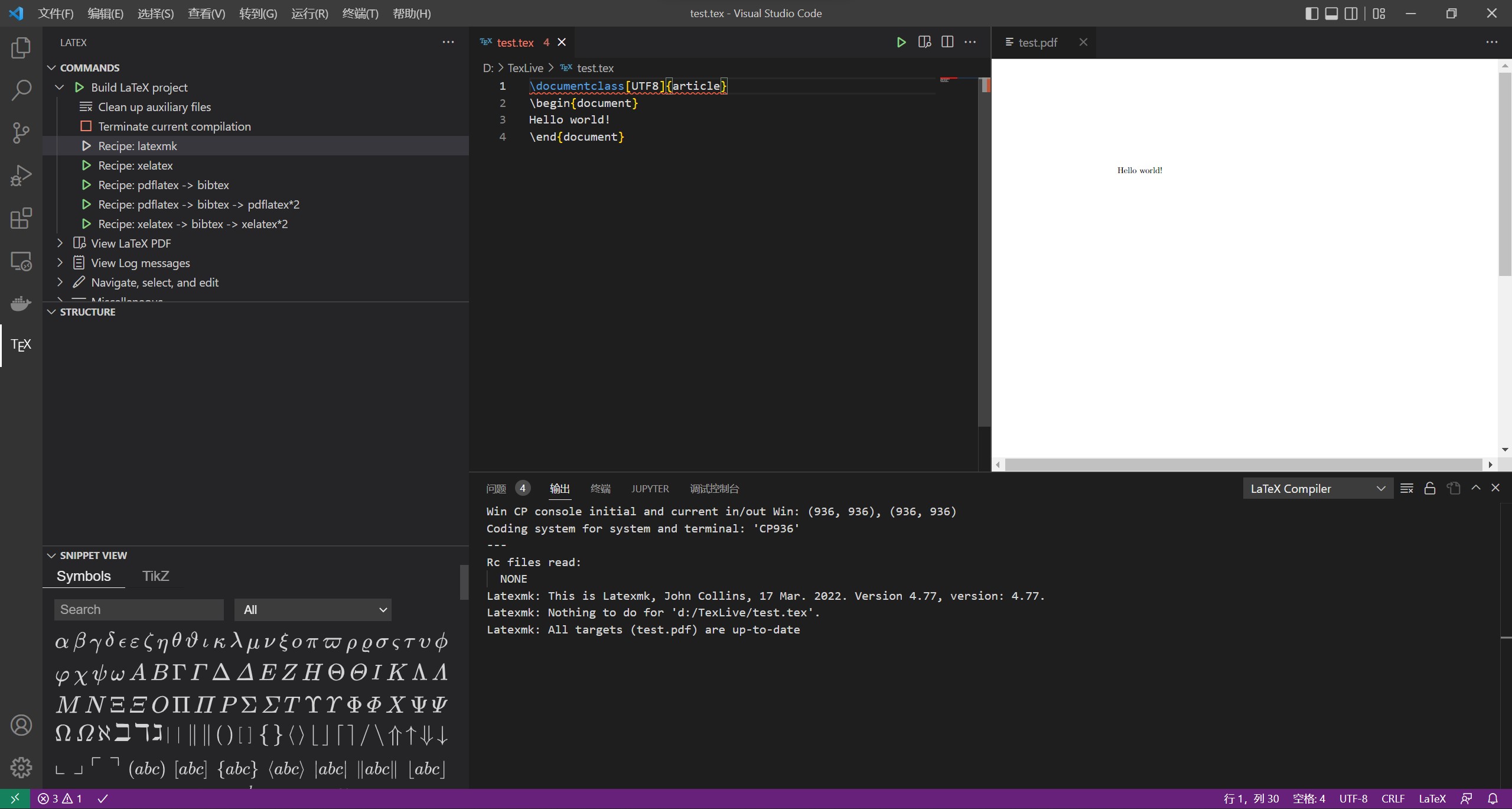Click the PDF viewer vertical scrollbar

pyautogui.click(x=1505, y=174)
